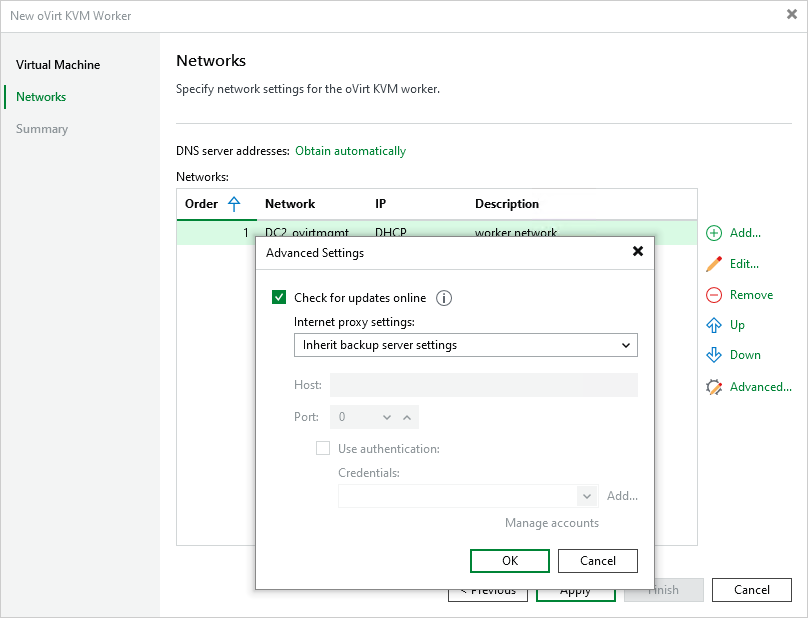Click the Add network icon

coord(714,233)
